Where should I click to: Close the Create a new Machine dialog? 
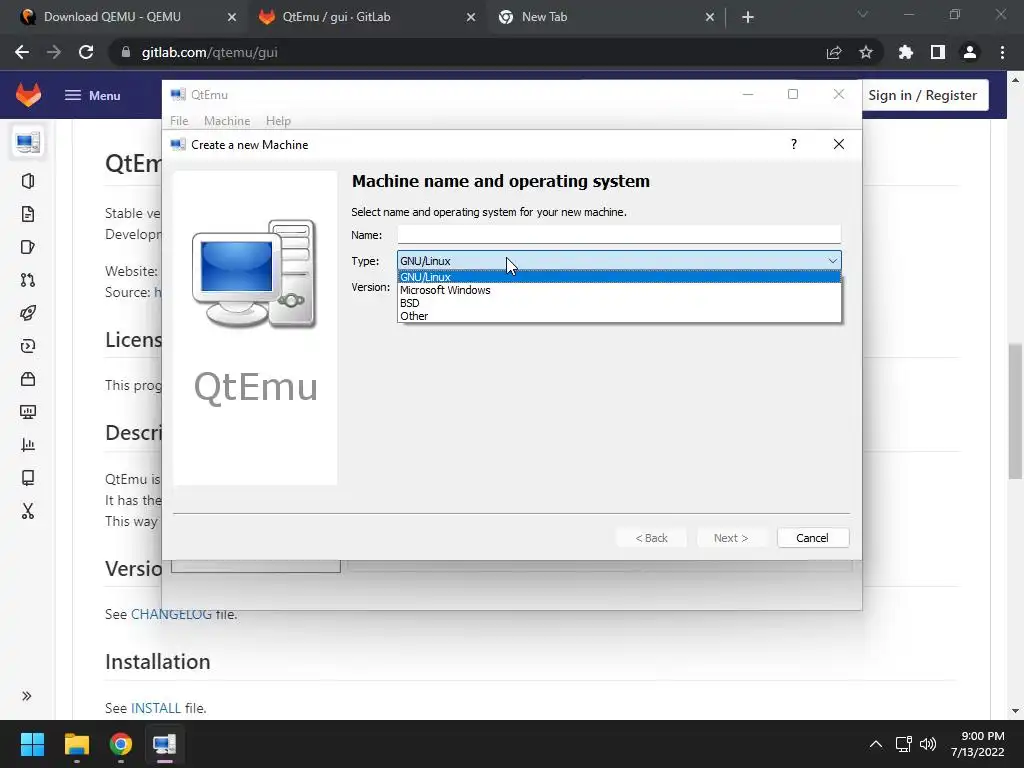[x=839, y=144]
